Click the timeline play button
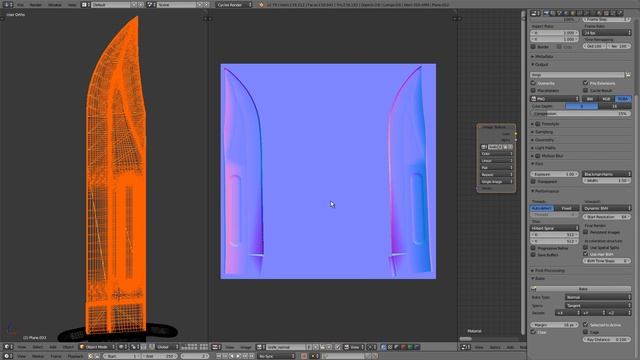Screen dimensions: 640x360 238,356
